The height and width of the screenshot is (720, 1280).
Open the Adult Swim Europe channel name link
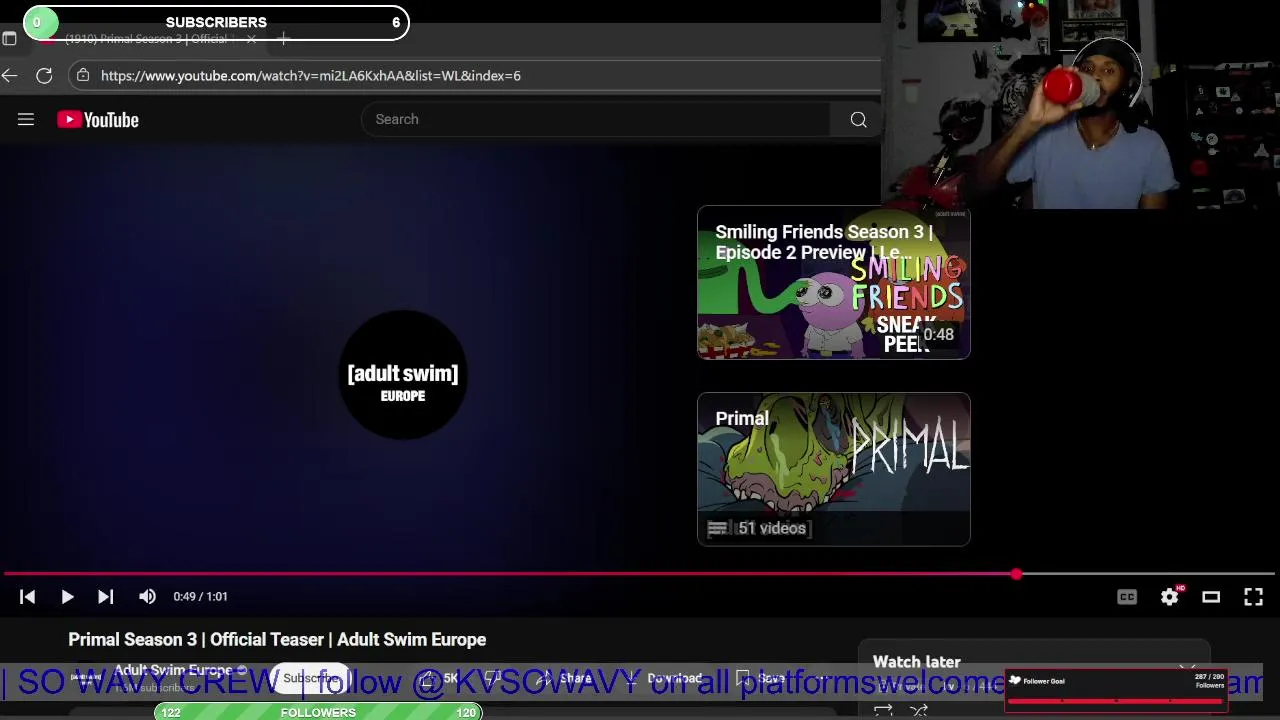click(x=173, y=670)
